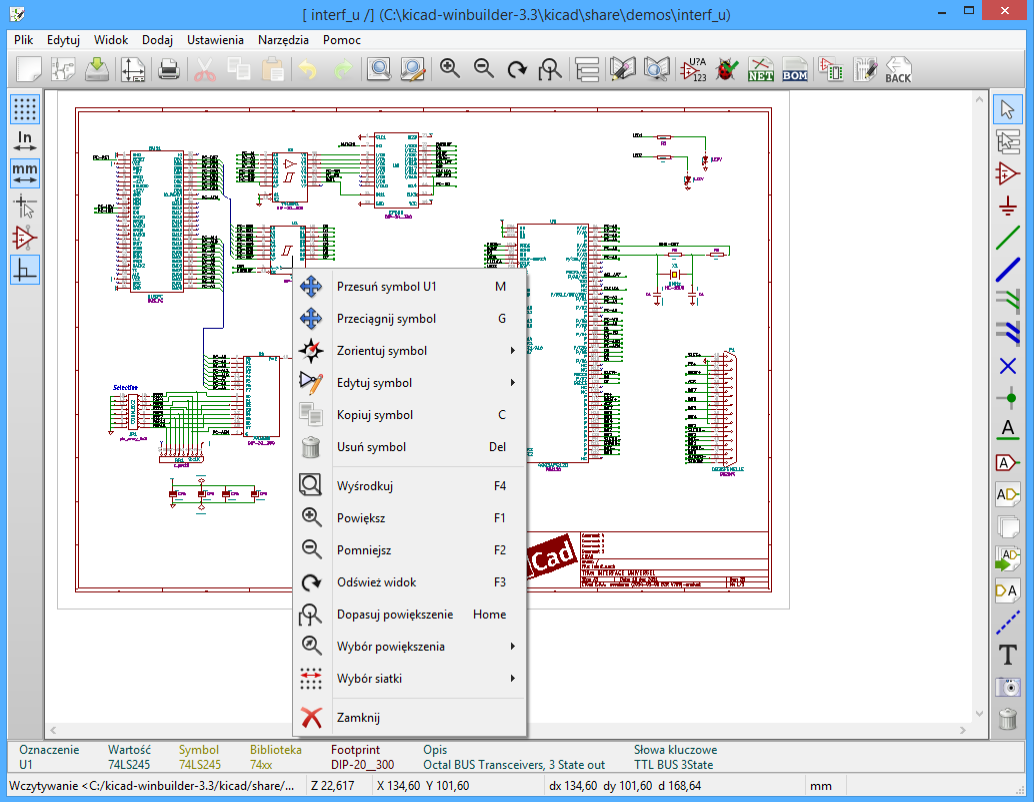Select the Place wire tool (green line)
This screenshot has width=1034, height=802.
point(1008,238)
